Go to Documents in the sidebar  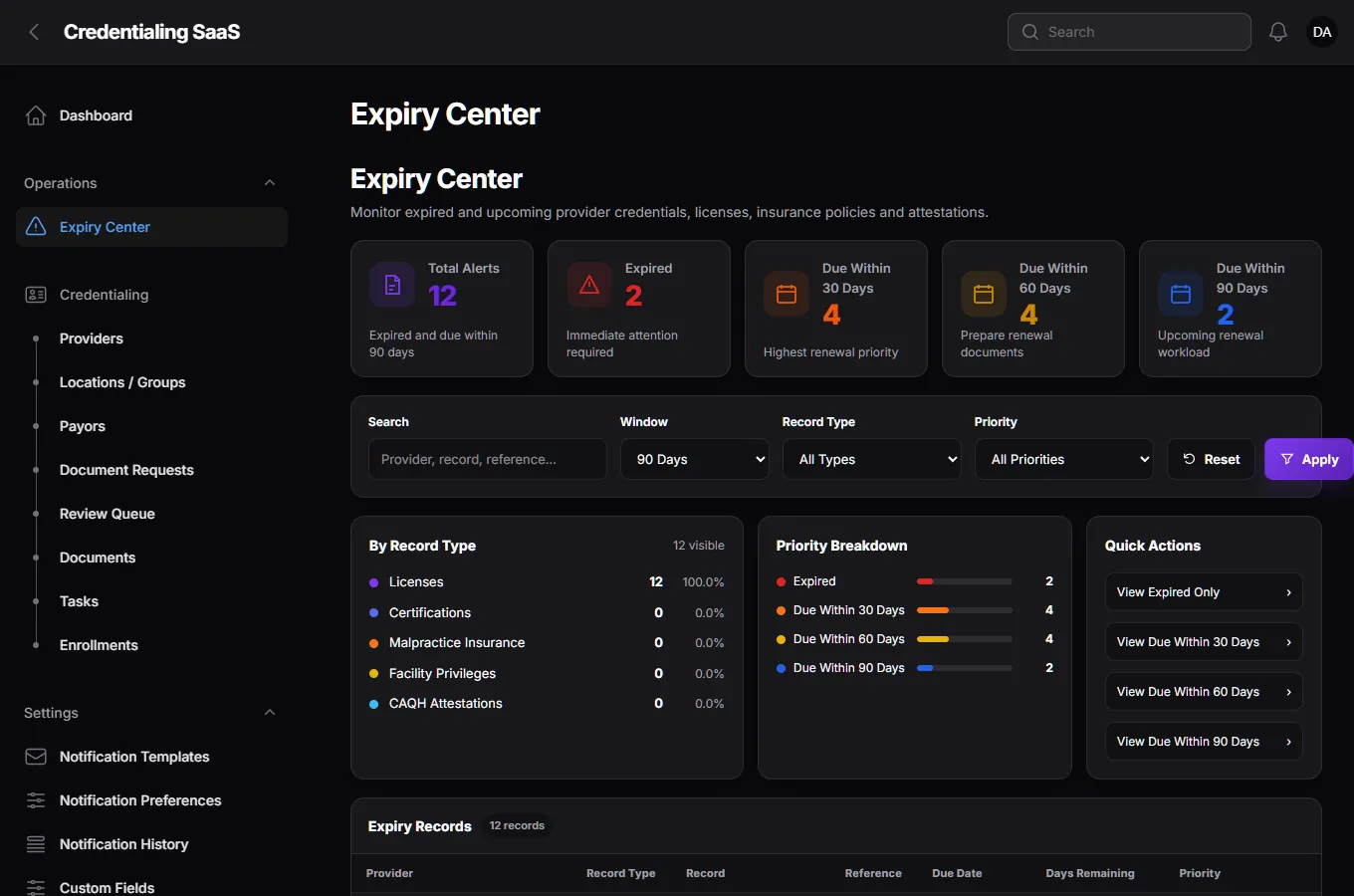pos(98,558)
